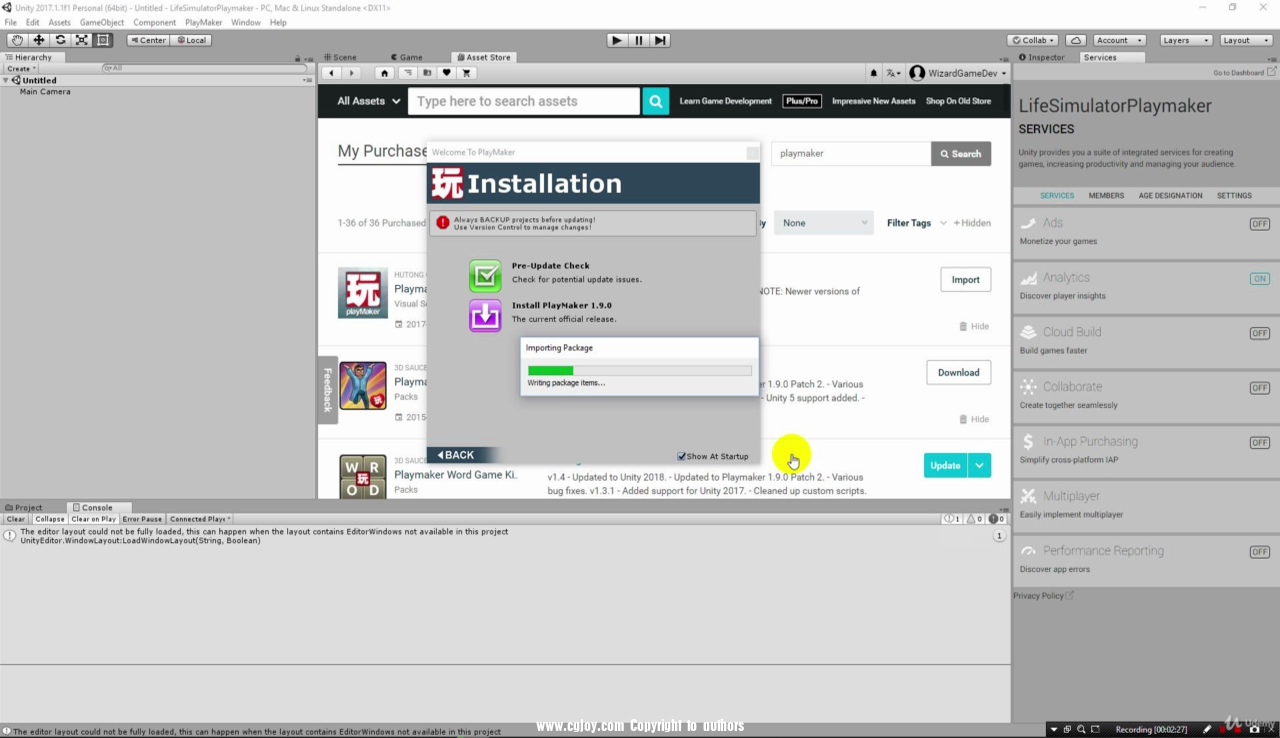Image resolution: width=1280 pixels, height=738 pixels.
Task: Toggle the Cloud Build switch
Action: [x=1259, y=333]
